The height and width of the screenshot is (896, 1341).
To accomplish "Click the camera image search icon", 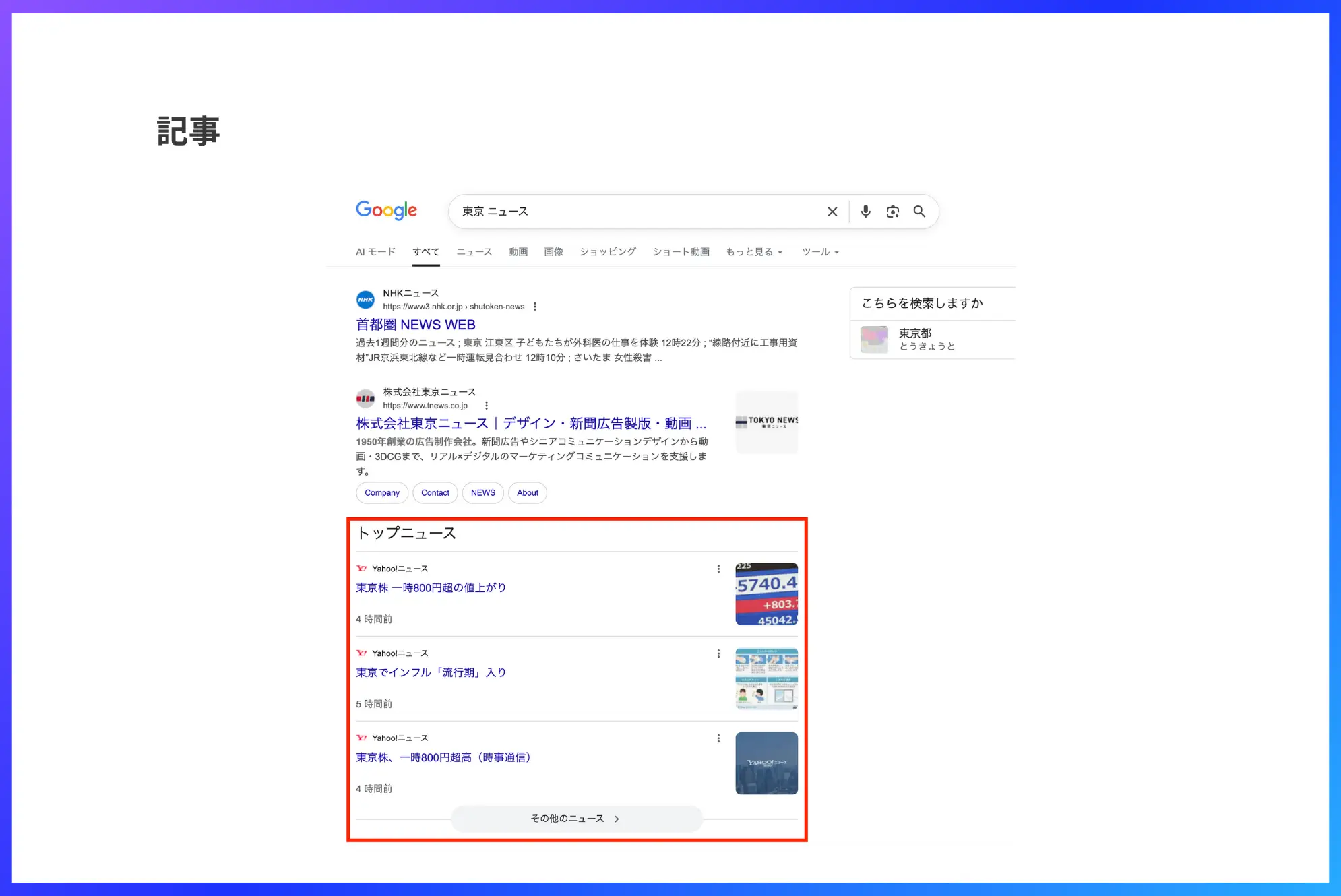I will point(892,212).
